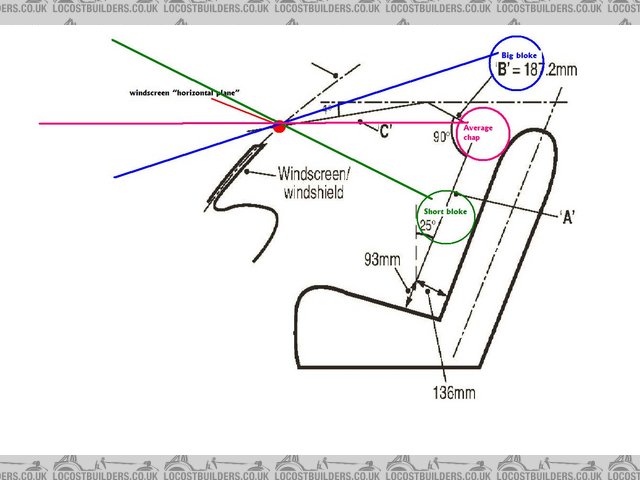640x480 pixels.
Task: Click the 'C' reference label
Action: pos(384,130)
